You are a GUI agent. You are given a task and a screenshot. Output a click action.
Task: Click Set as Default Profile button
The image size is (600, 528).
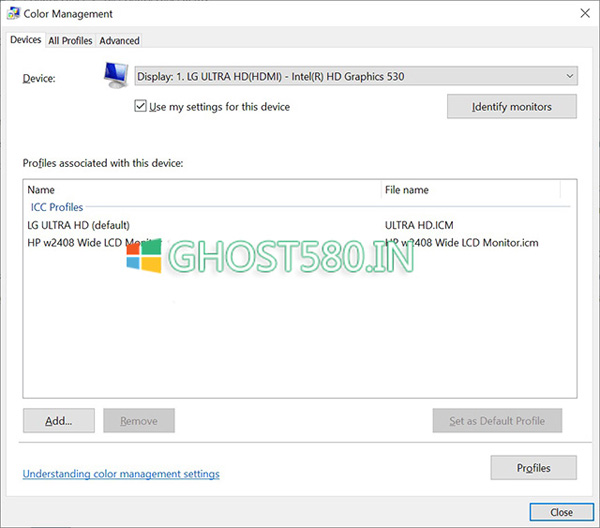click(497, 420)
